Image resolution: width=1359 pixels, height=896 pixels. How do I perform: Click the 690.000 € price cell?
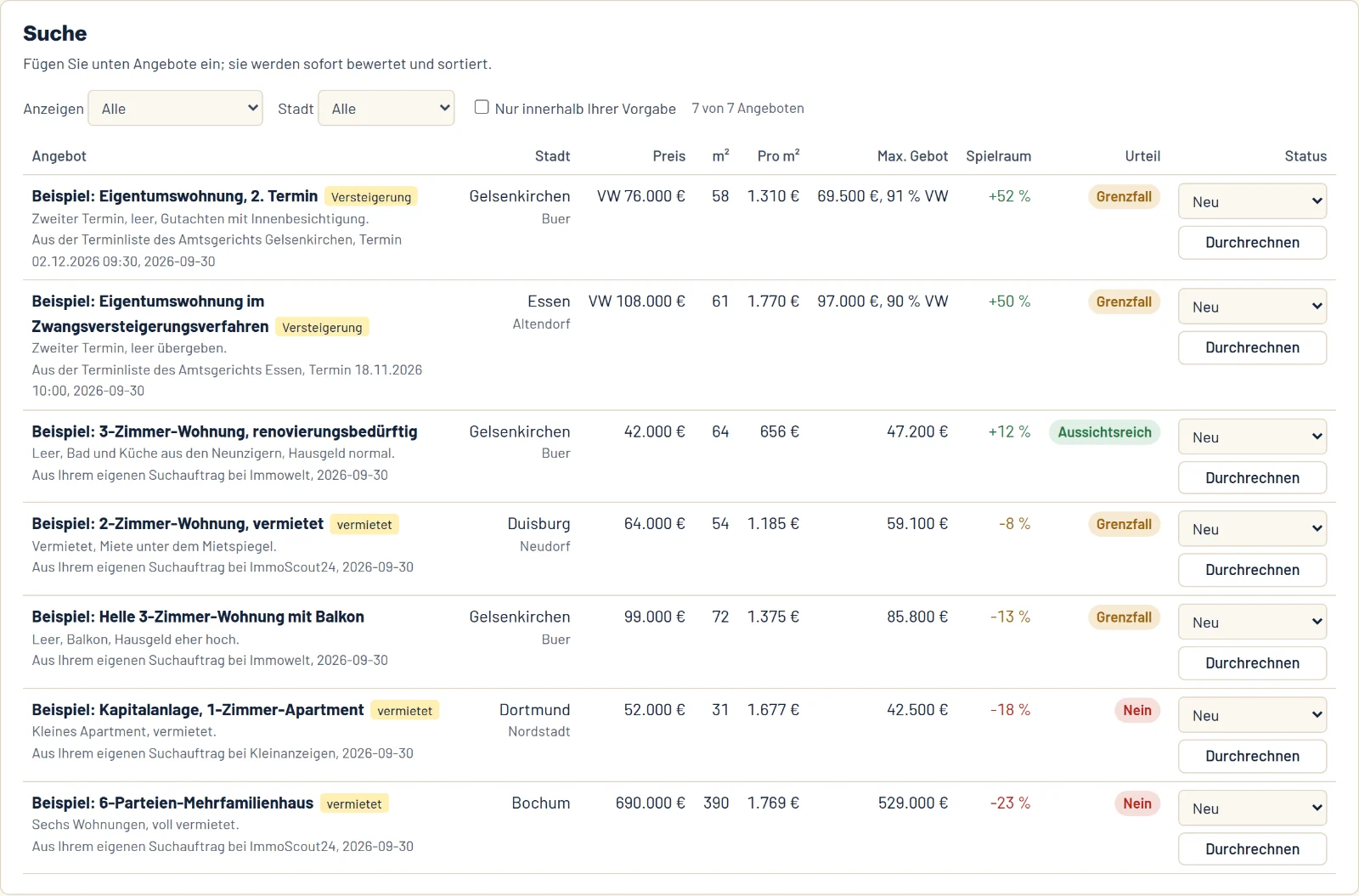click(x=651, y=803)
